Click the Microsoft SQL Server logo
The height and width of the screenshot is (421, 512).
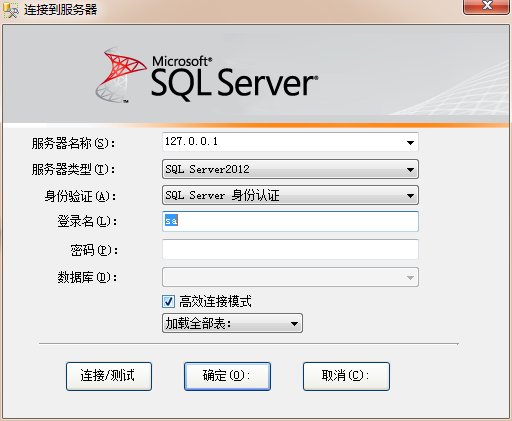[207, 75]
